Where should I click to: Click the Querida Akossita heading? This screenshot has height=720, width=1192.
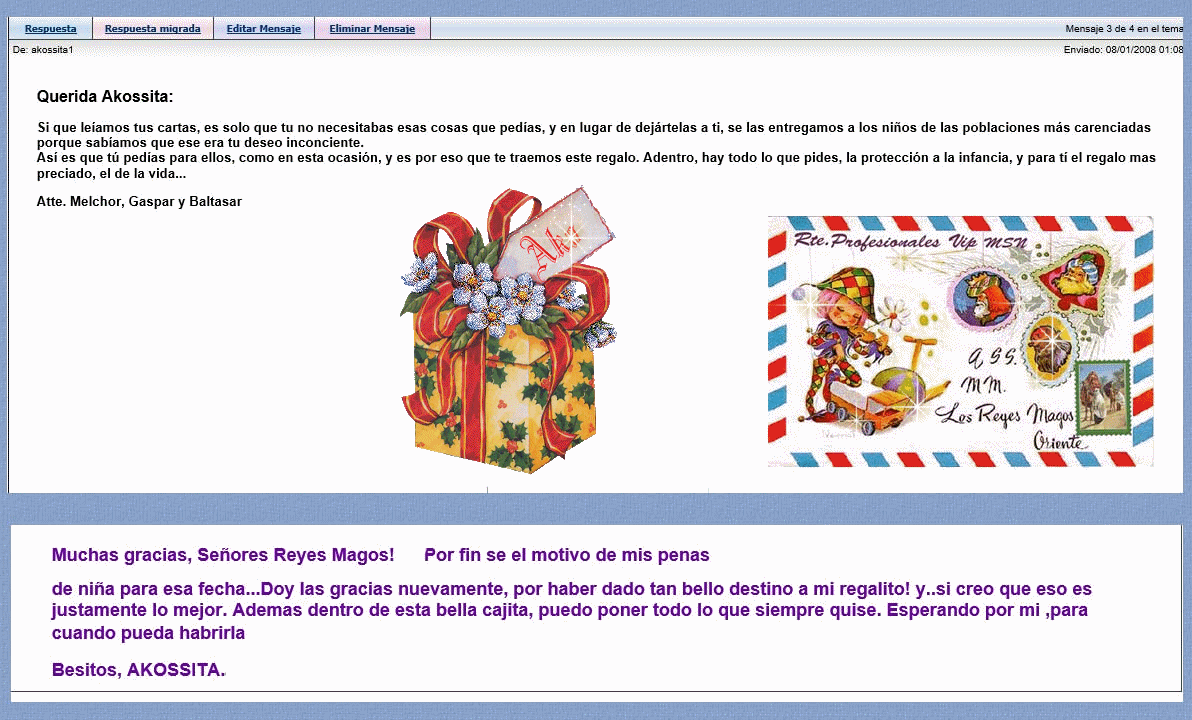[105, 97]
